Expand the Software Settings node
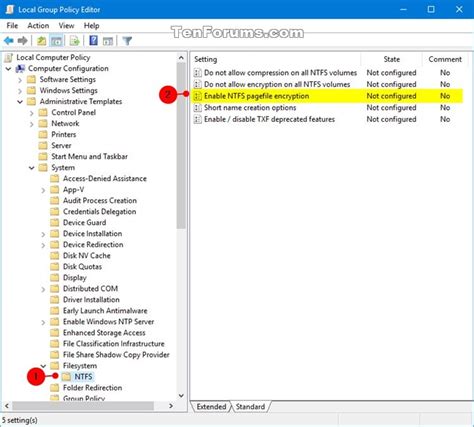This screenshot has height=427, width=474. pyautogui.click(x=20, y=80)
